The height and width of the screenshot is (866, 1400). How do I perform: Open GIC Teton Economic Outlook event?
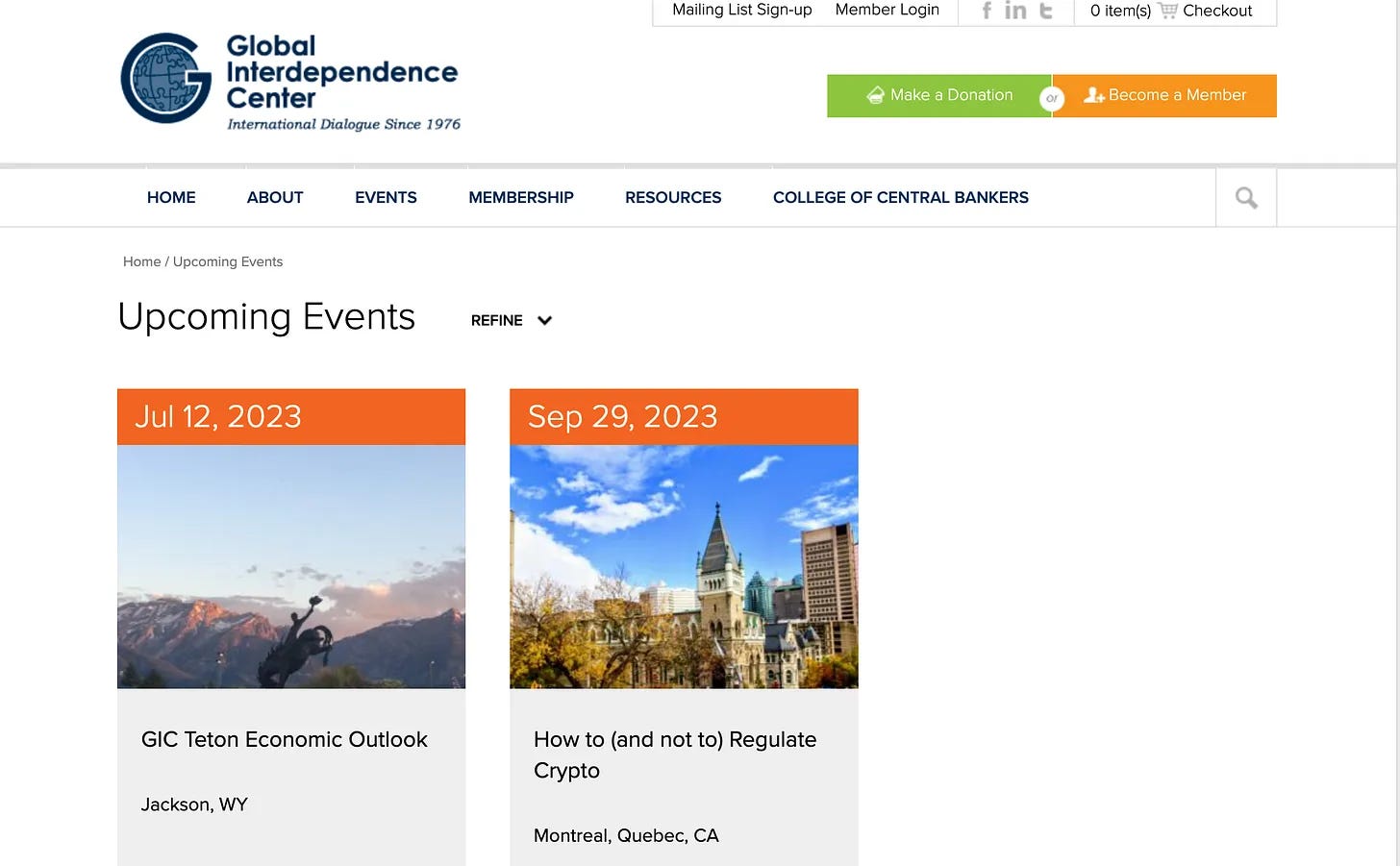[x=285, y=739]
